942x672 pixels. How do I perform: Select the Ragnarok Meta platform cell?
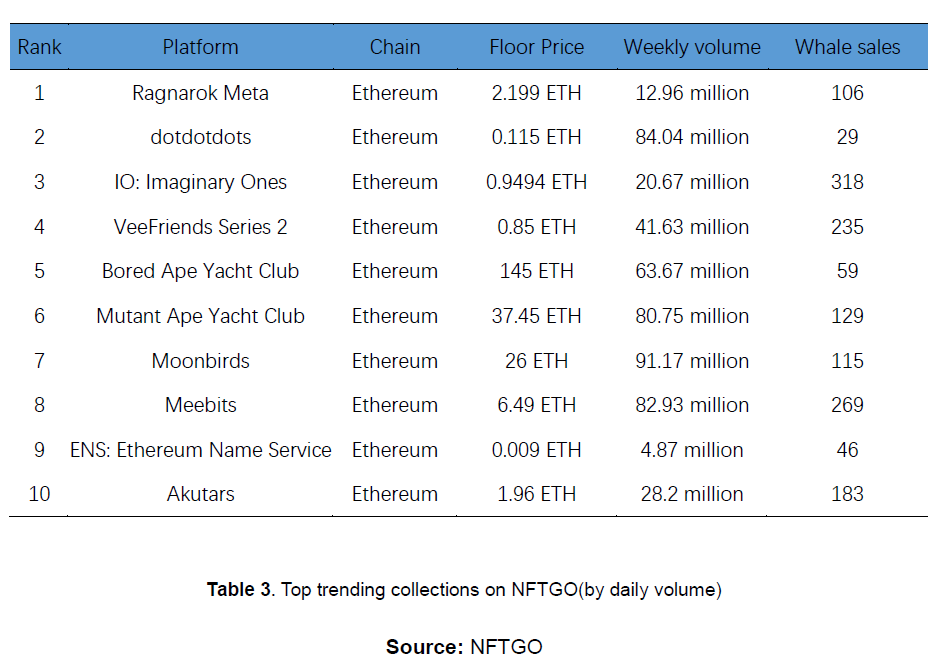point(201,93)
